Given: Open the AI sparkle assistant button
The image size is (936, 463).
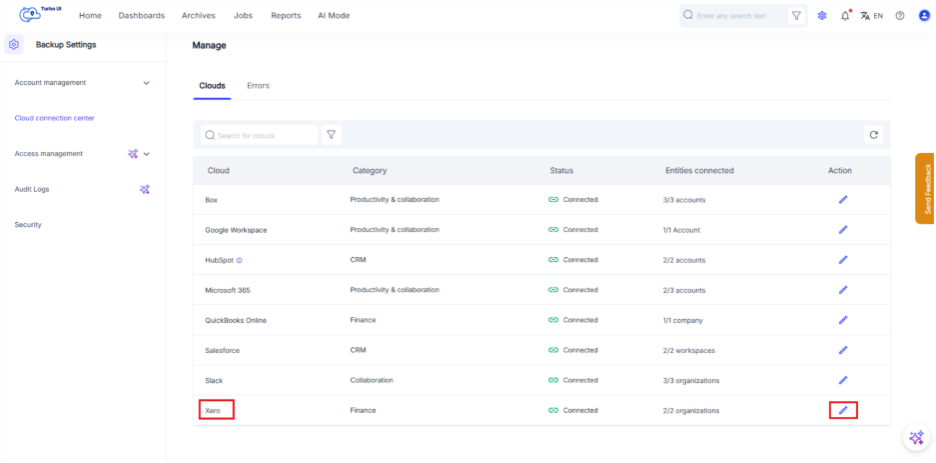Looking at the screenshot, I should point(916,438).
